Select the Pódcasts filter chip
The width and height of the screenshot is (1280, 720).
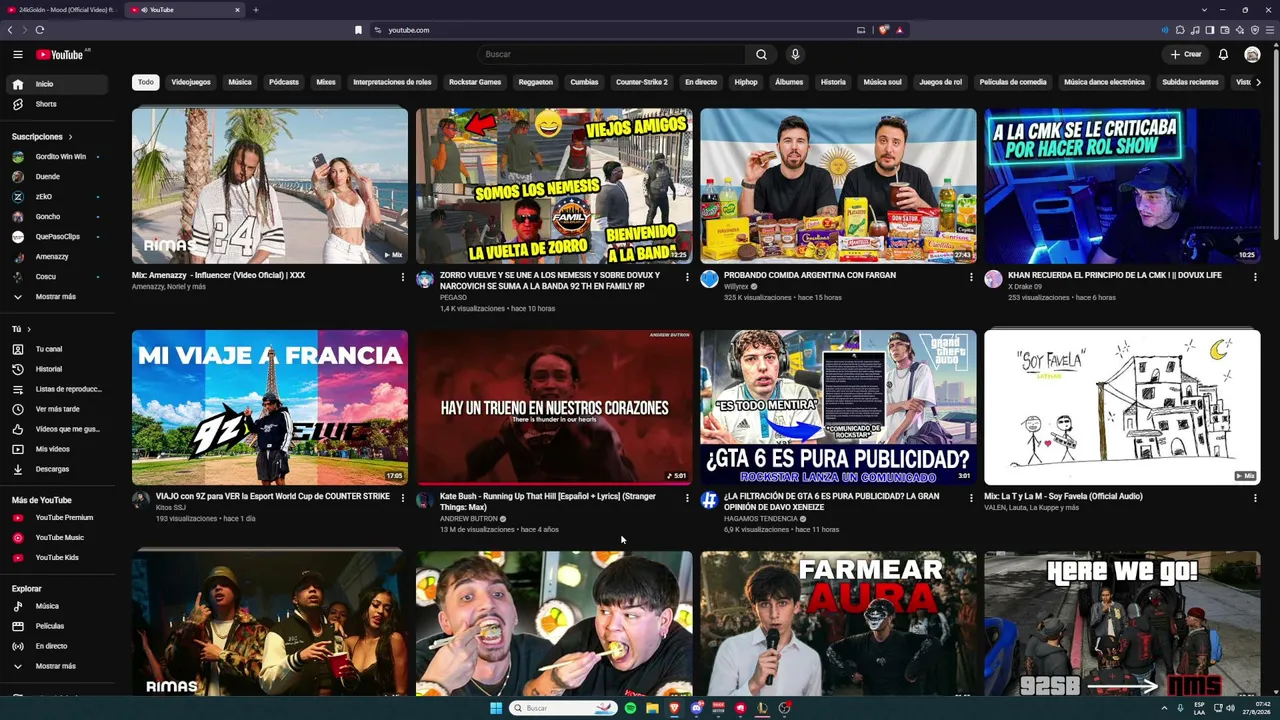point(284,82)
